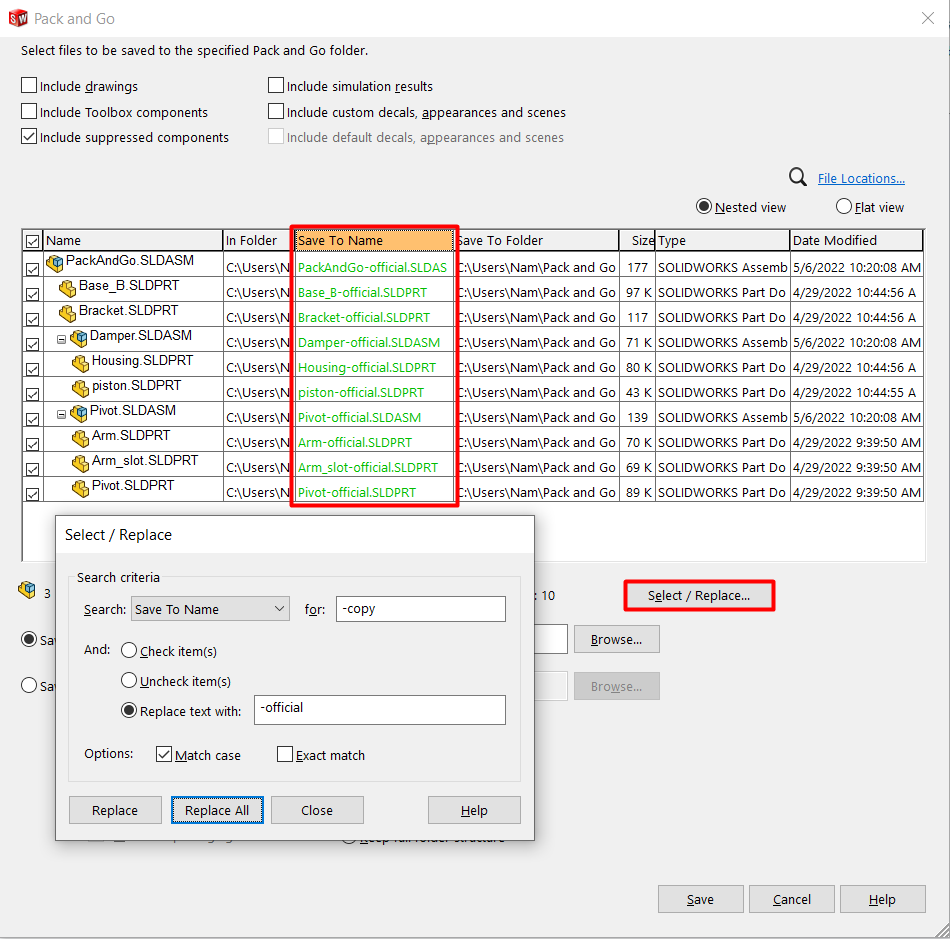This screenshot has width=950, height=939.
Task: Click the assembly count icon below the table
Action: click(27, 589)
